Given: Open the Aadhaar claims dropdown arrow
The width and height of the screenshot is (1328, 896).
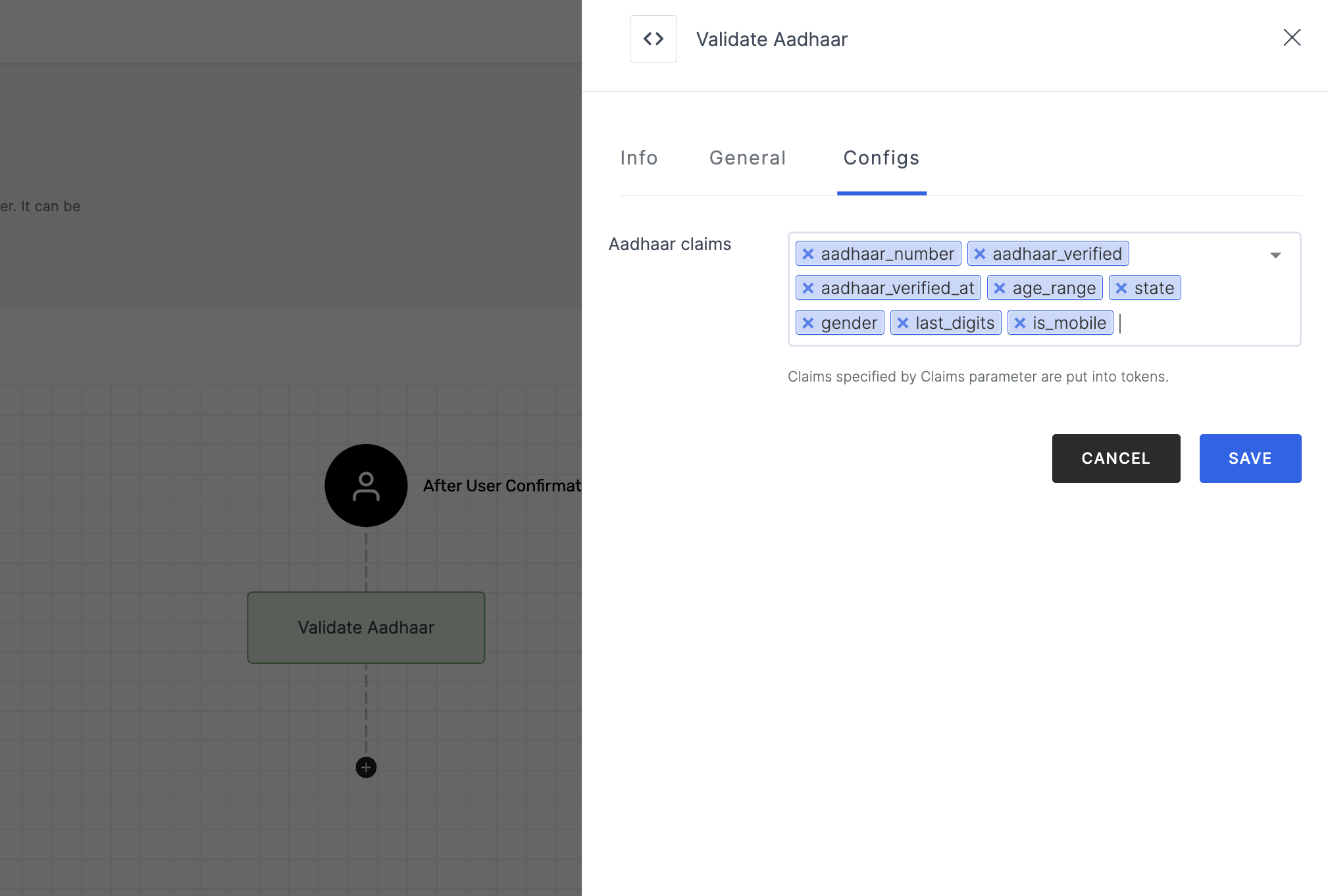Looking at the screenshot, I should pyautogui.click(x=1275, y=255).
